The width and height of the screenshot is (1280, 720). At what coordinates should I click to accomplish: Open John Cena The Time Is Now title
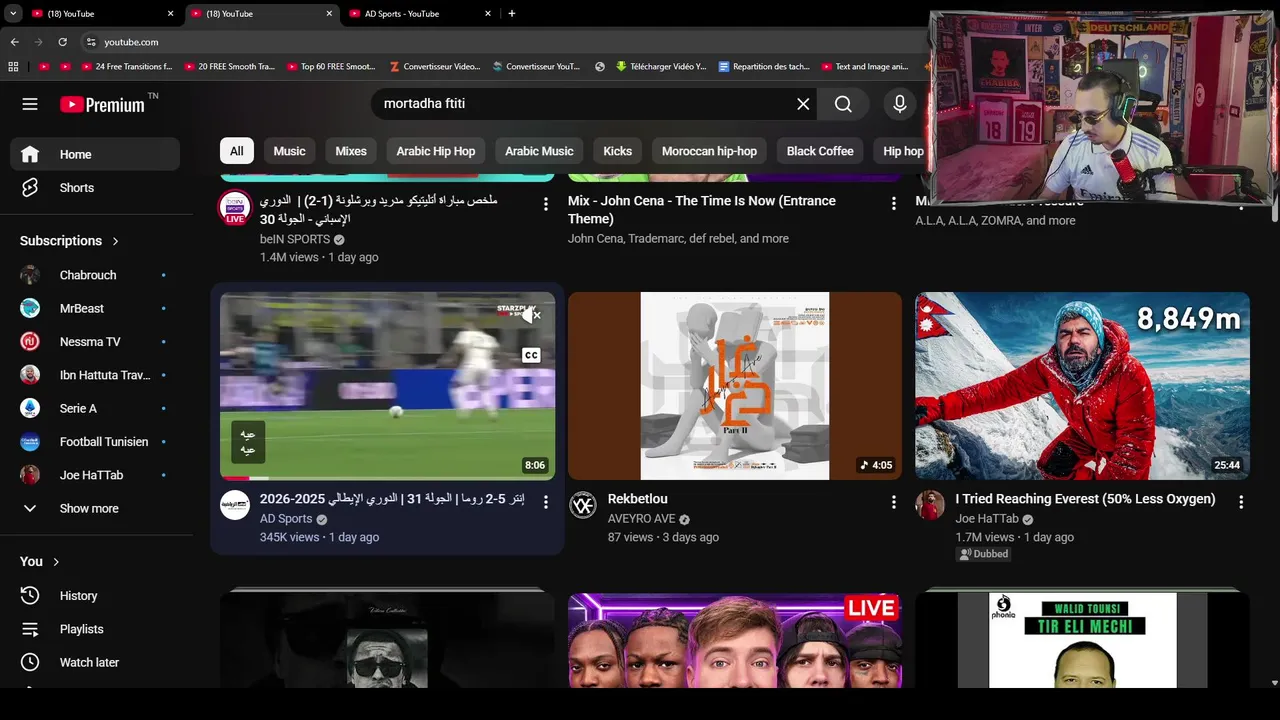coord(702,209)
